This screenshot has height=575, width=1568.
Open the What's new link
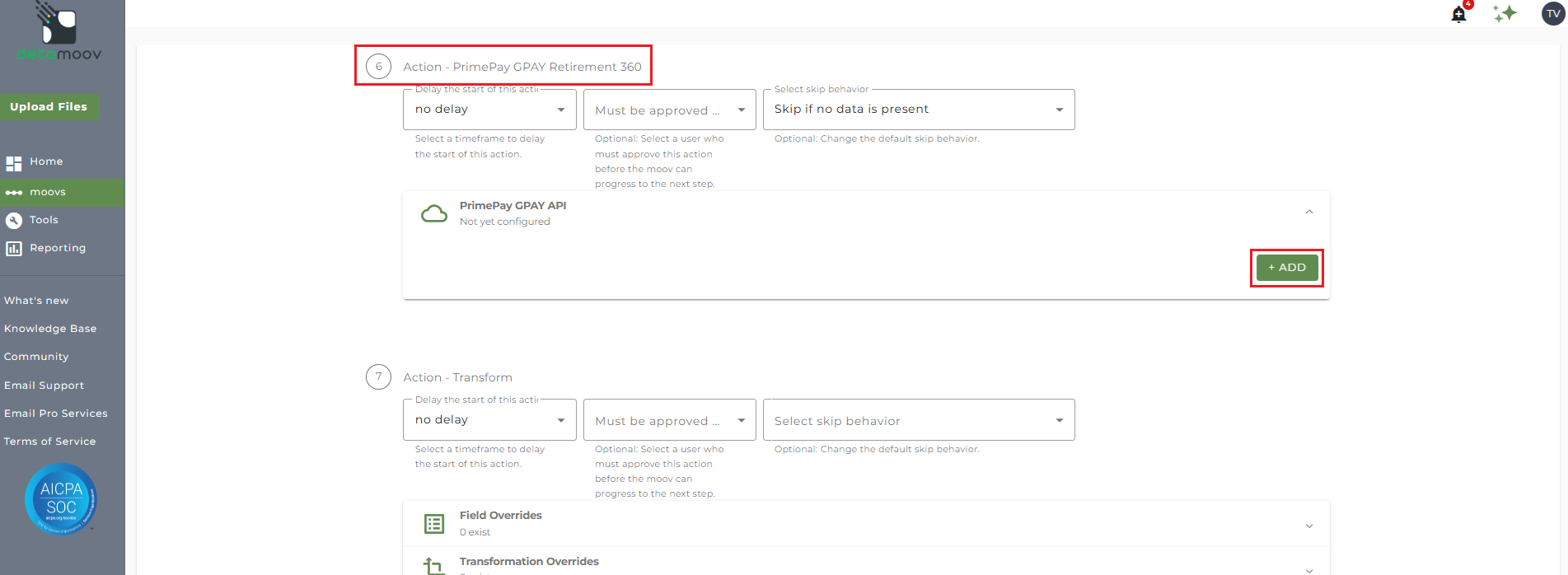click(x=36, y=301)
